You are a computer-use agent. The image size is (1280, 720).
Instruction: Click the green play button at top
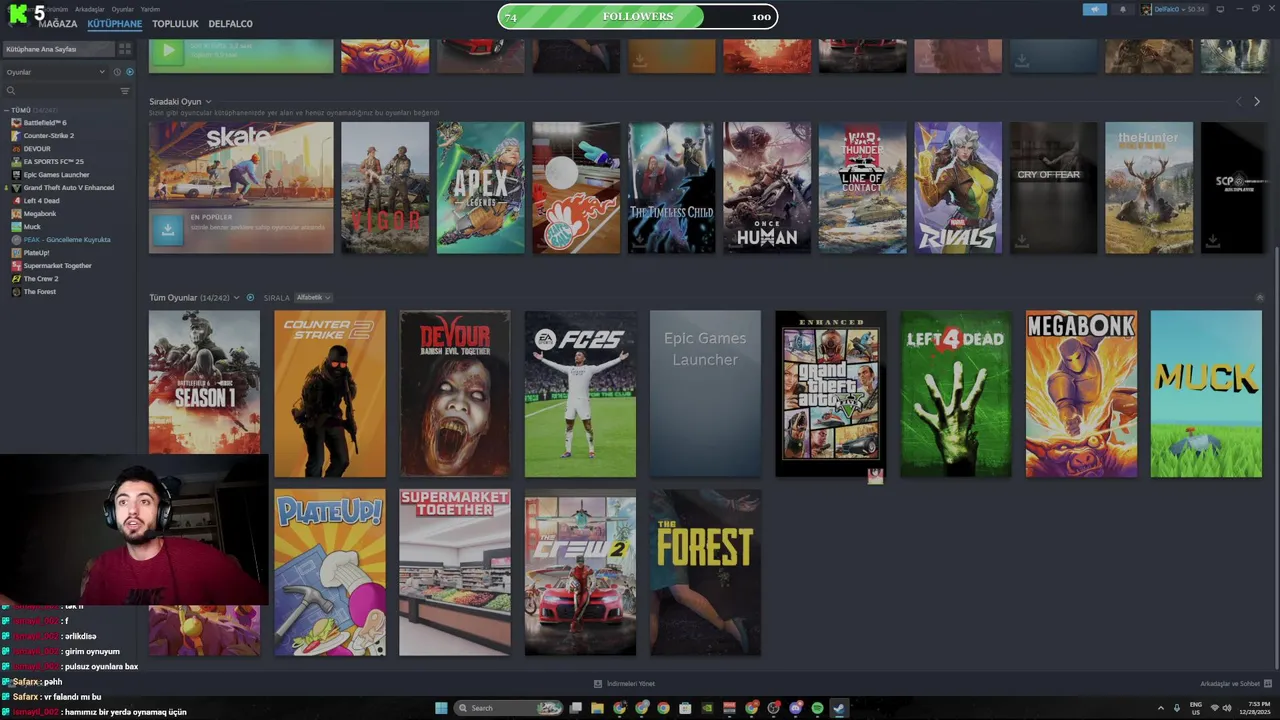point(167,50)
